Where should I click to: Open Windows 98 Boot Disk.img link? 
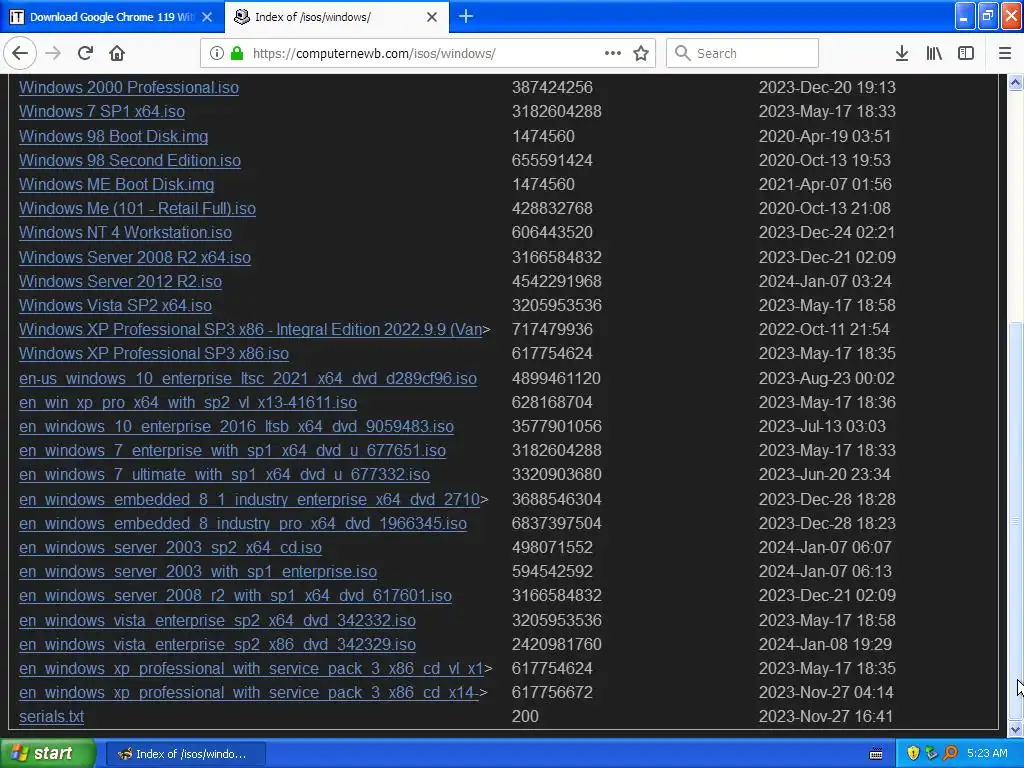point(114,136)
